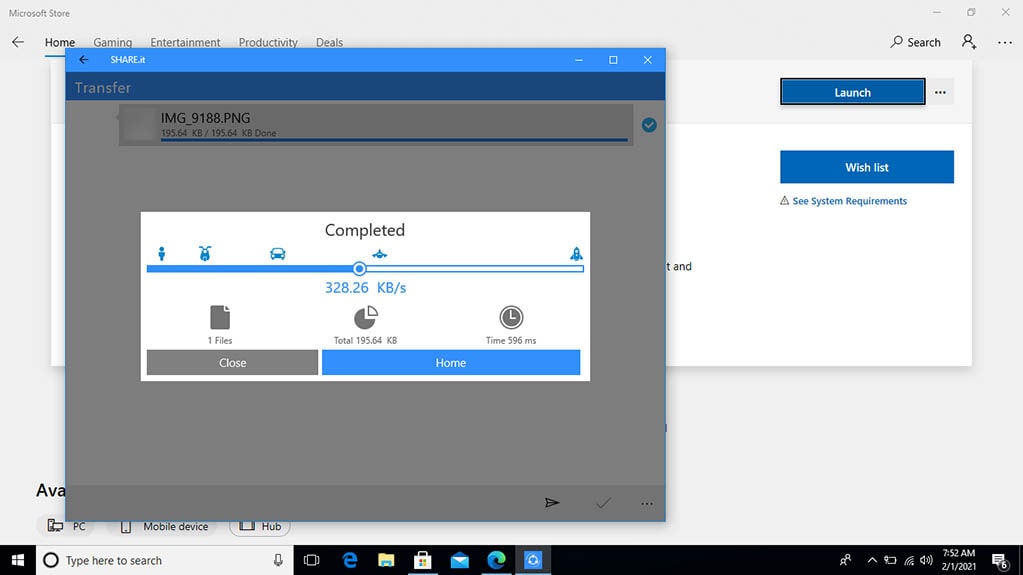Click the walking person speed icon
Image resolution: width=1023 pixels, height=575 pixels.
[162, 253]
